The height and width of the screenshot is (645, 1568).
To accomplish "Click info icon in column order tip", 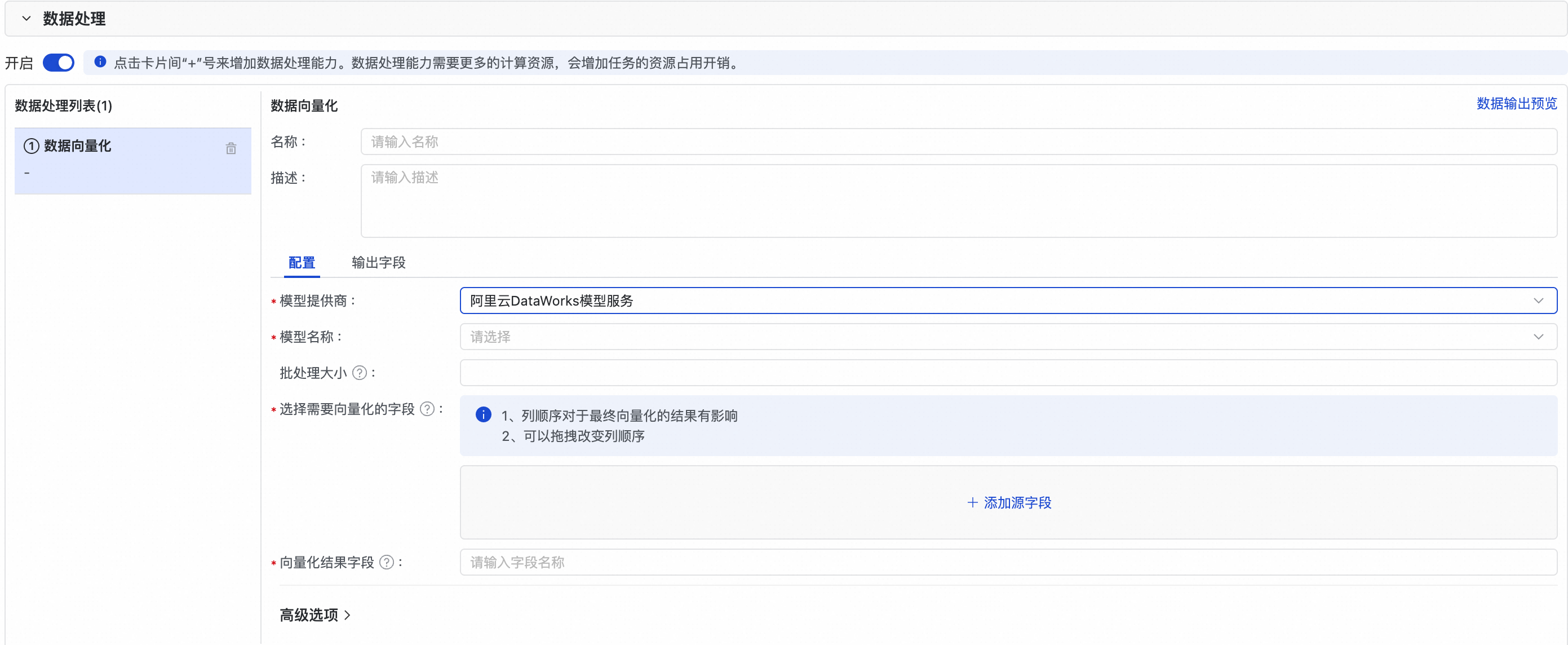I will coord(483,415).
